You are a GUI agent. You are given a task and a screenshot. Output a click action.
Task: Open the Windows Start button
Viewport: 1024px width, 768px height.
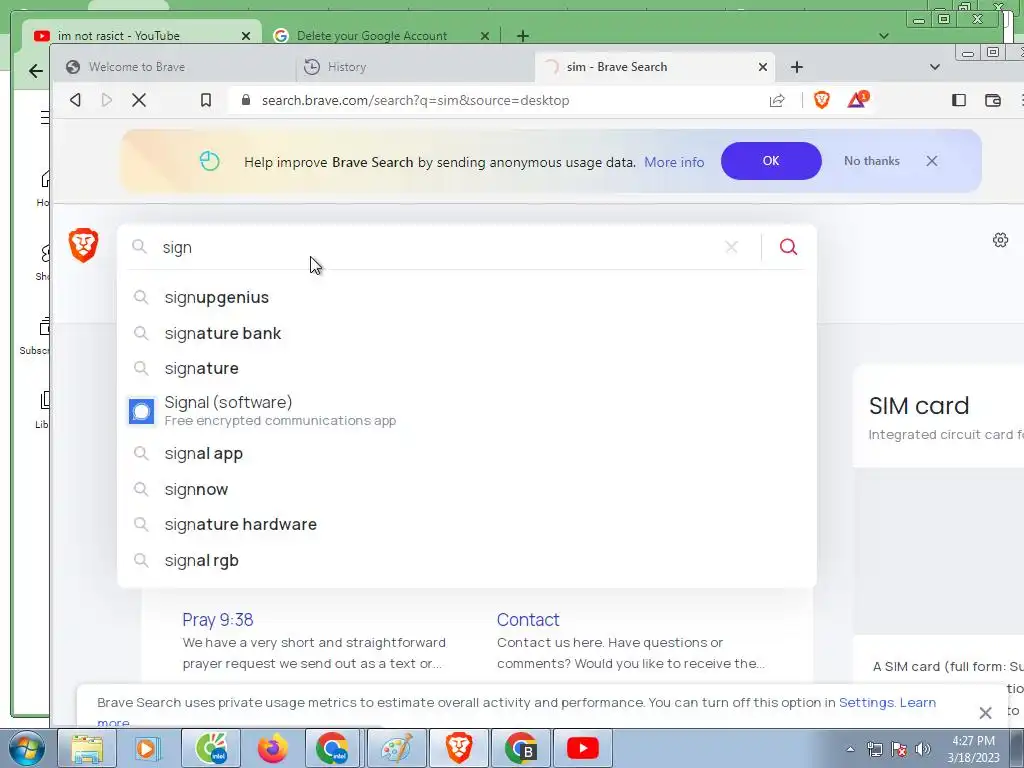click(x=26, y=748)
